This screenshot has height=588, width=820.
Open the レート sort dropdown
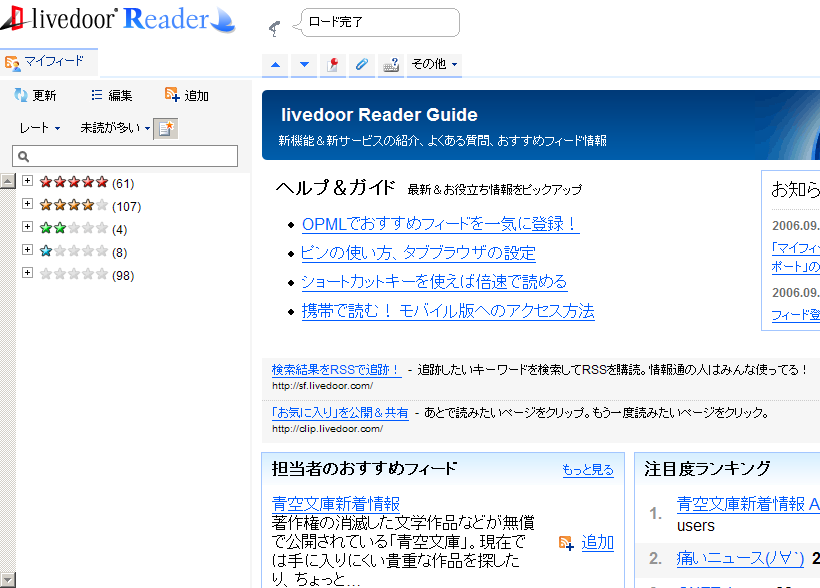[x=35, y=128]
